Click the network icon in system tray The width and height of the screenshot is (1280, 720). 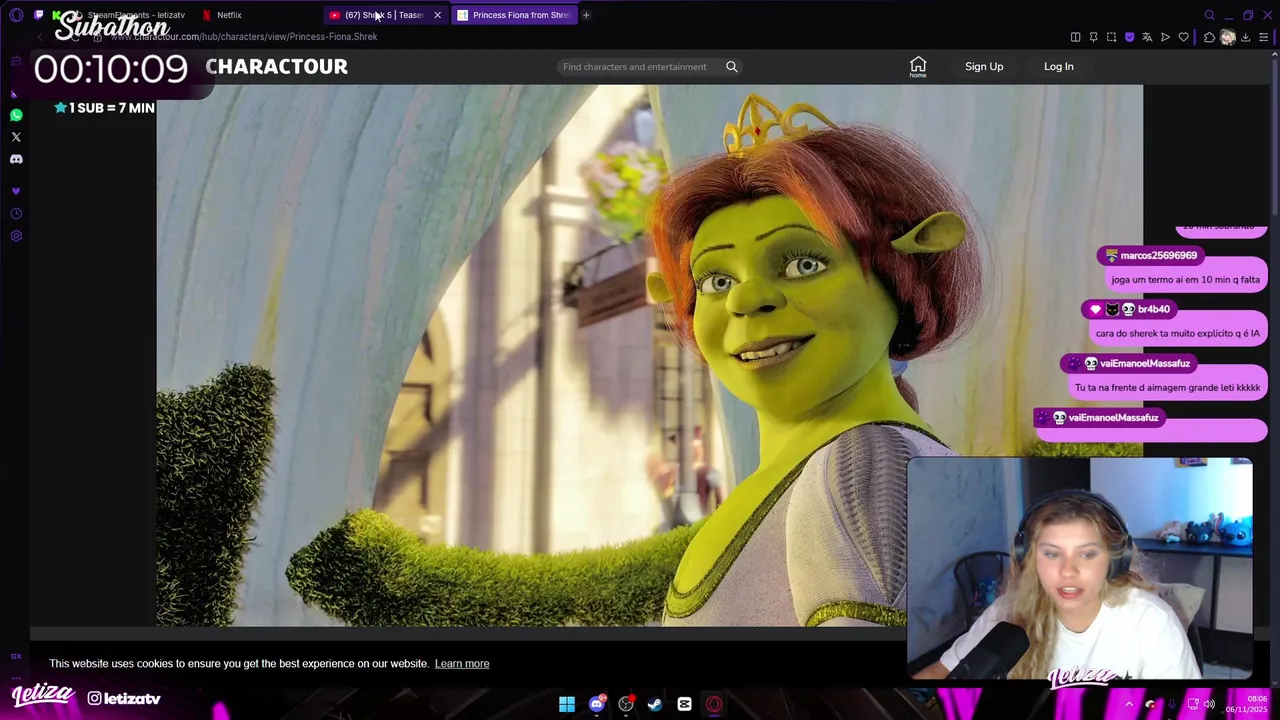[x=1192, y=704]
